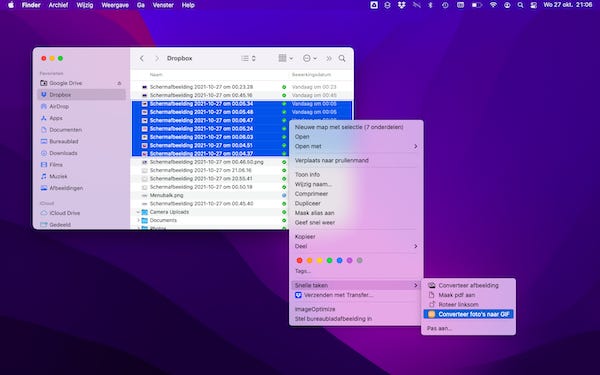Choose Dupliceer in context menu
The height and width of the screenshot is (375, 600).
356,203
